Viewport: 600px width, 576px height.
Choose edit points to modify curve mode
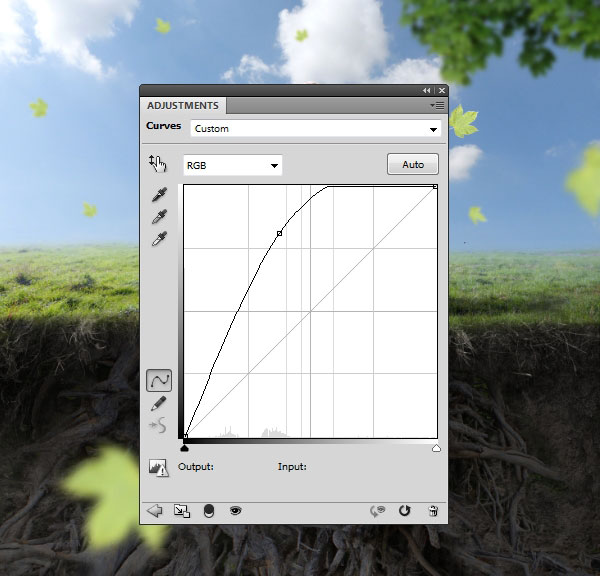point(159,380)
